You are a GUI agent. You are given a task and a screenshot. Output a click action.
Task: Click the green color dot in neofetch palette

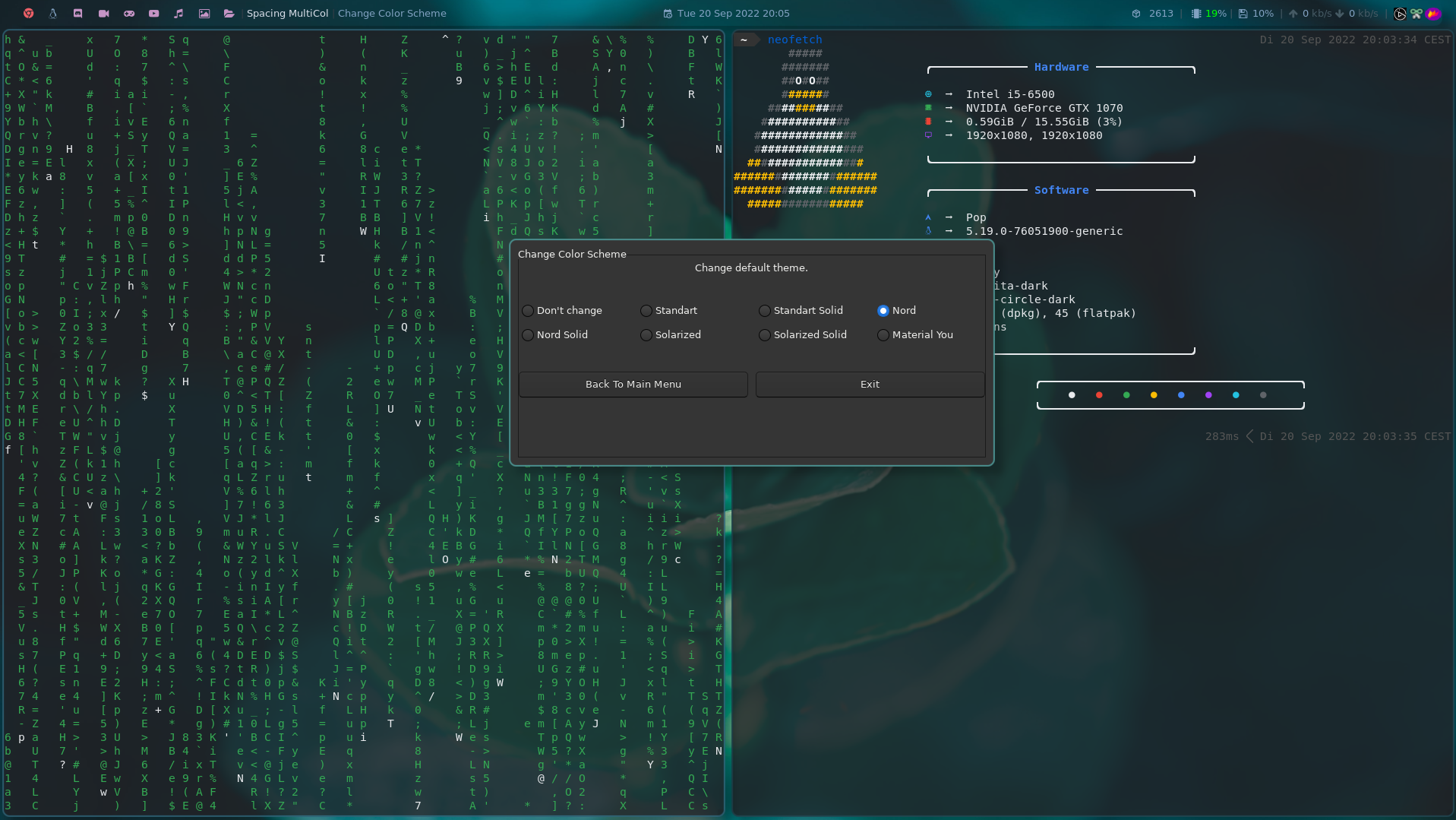[x=1126, y=395]
